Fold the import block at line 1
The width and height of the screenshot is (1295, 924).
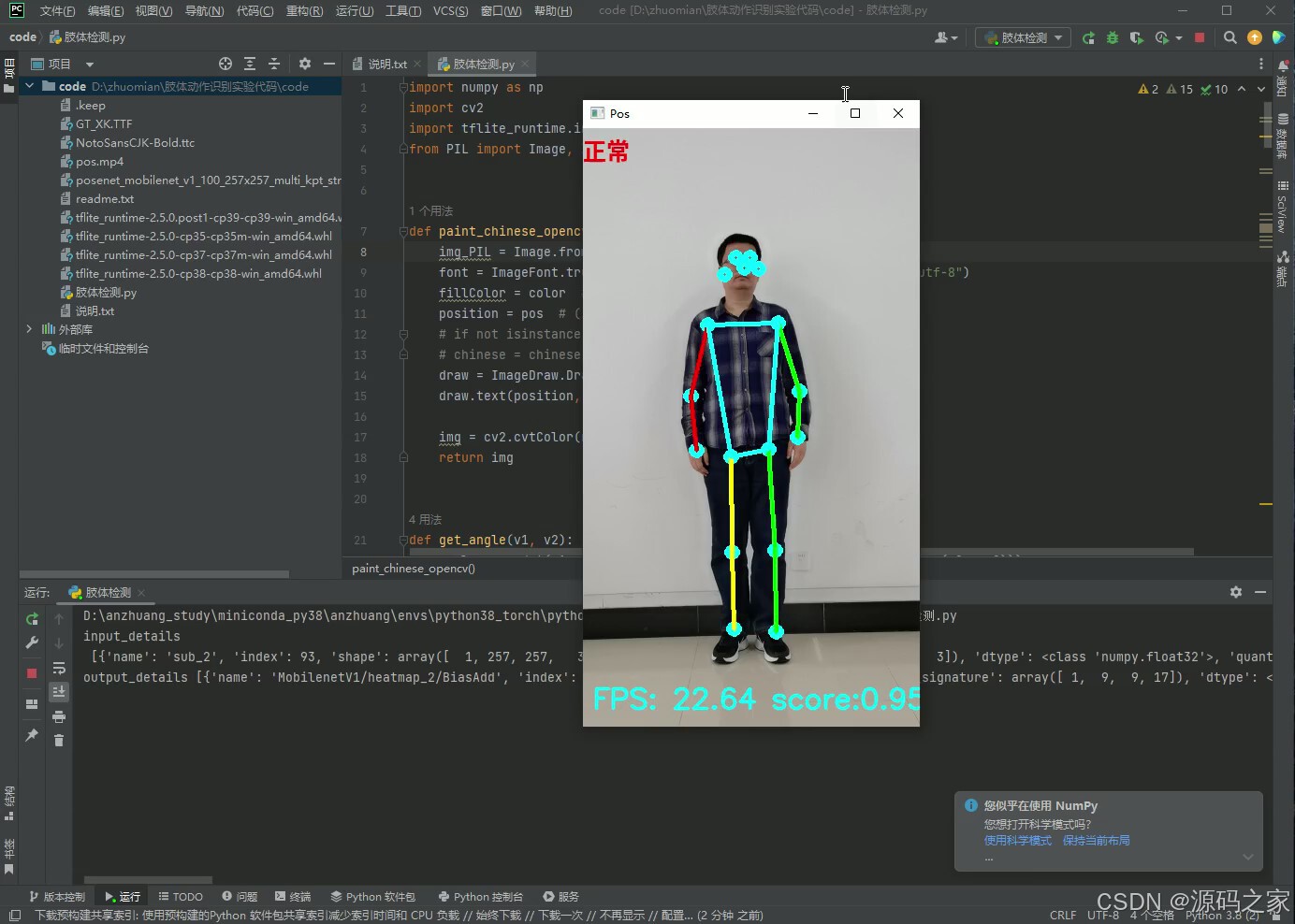click(403, 87)
